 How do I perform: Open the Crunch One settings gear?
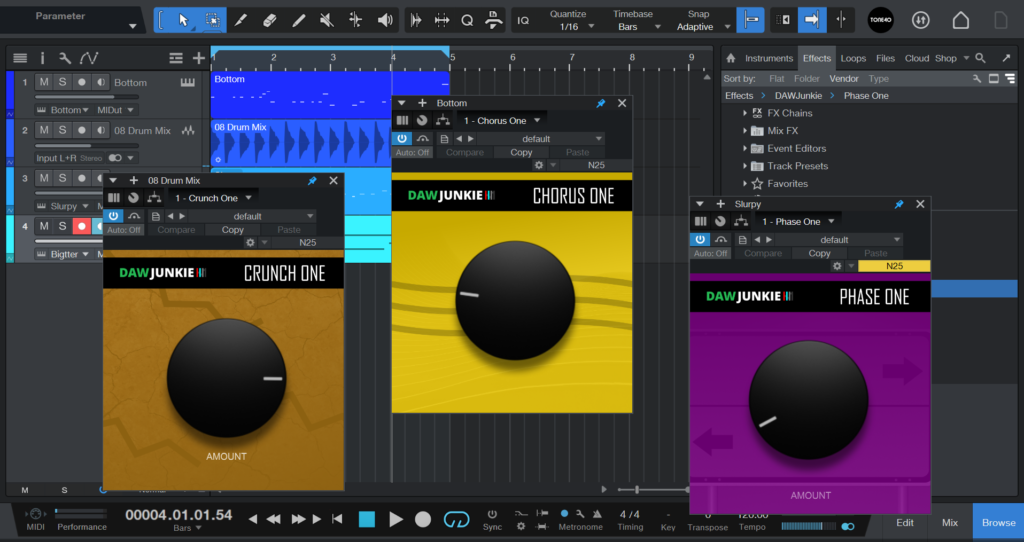point(250,242)
